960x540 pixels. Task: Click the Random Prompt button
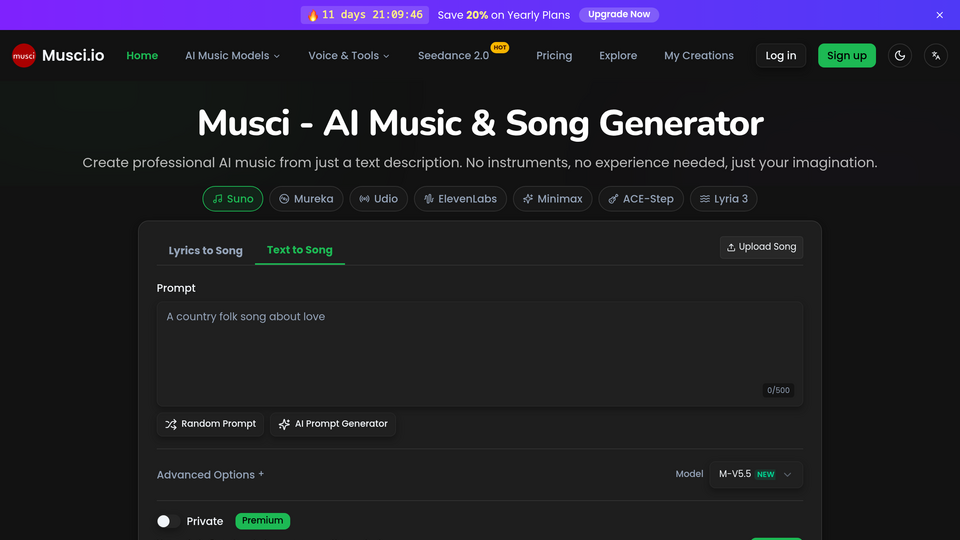click(x=211, y=424)
